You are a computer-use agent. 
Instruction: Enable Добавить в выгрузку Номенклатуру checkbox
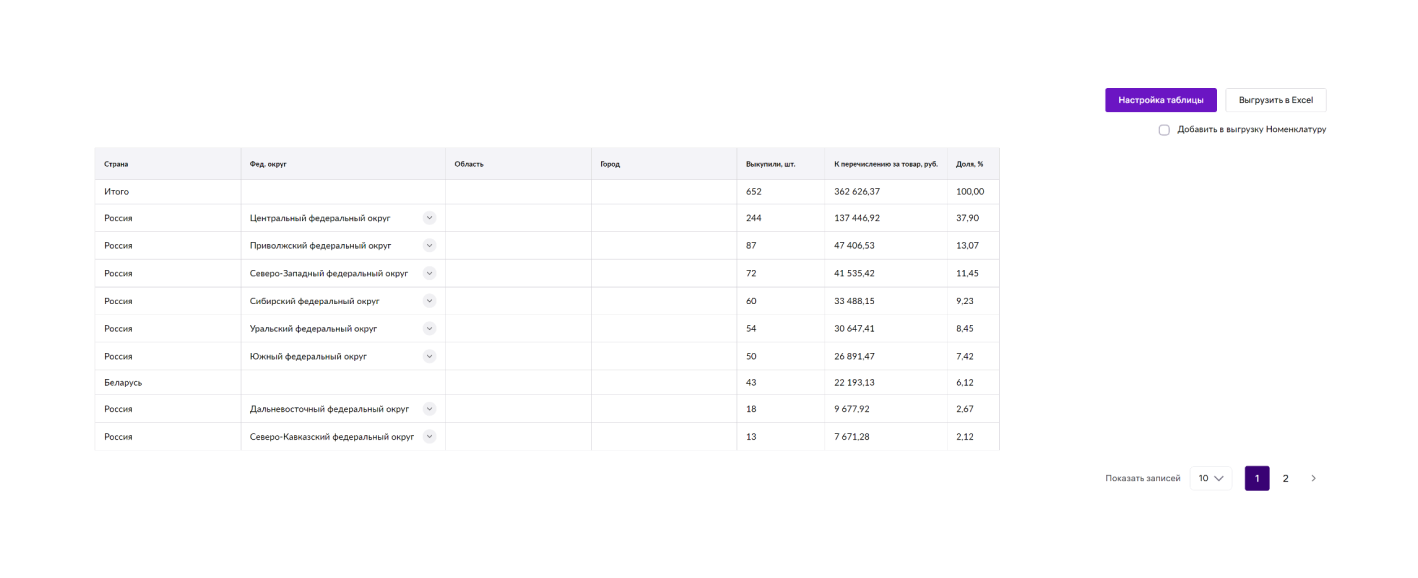(x=1164, y=130)
